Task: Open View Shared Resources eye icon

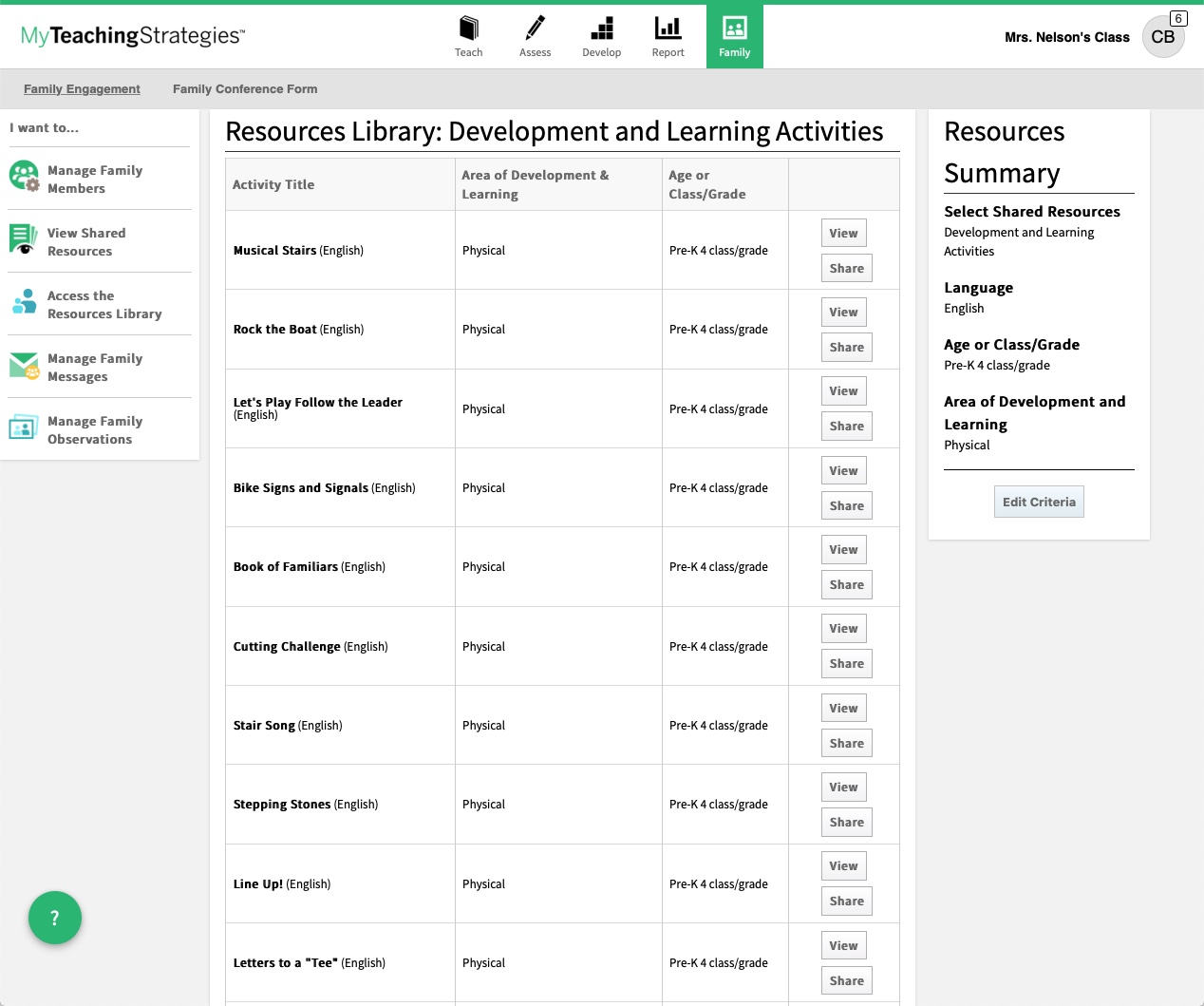Action: [23, 240]
